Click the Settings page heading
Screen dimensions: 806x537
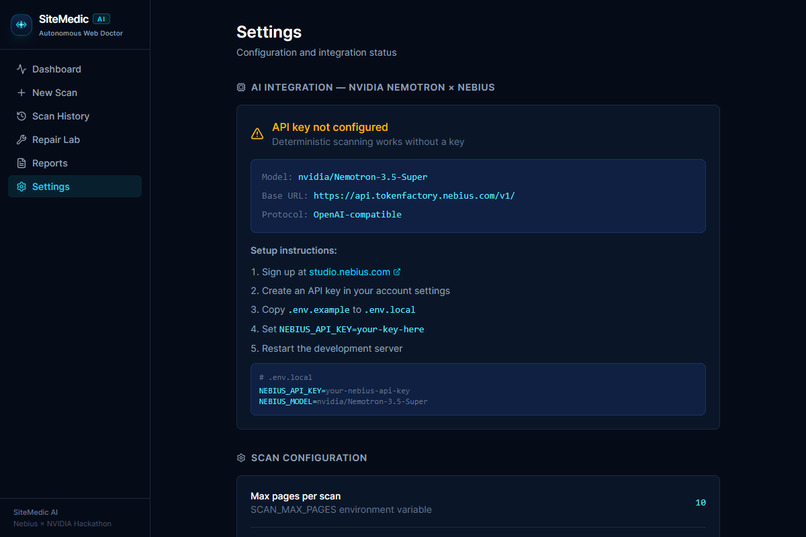click(x=269, y=32)
